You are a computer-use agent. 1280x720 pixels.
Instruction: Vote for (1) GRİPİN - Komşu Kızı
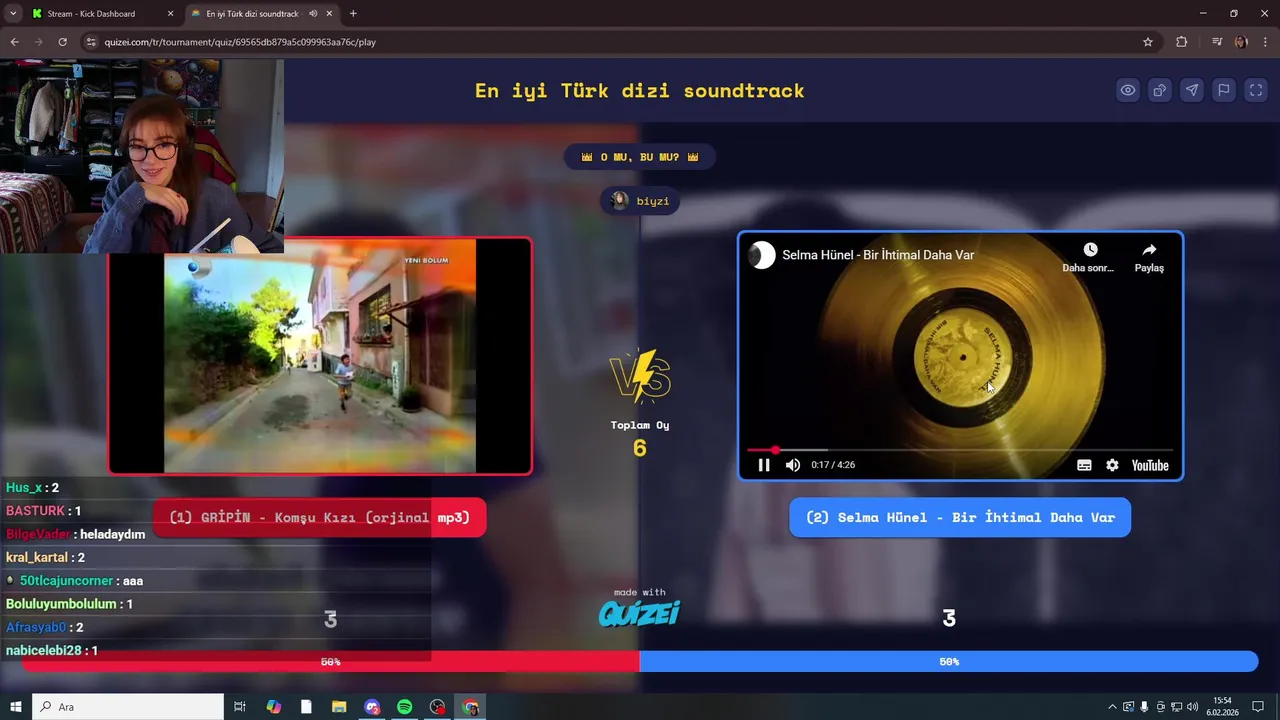319,517
